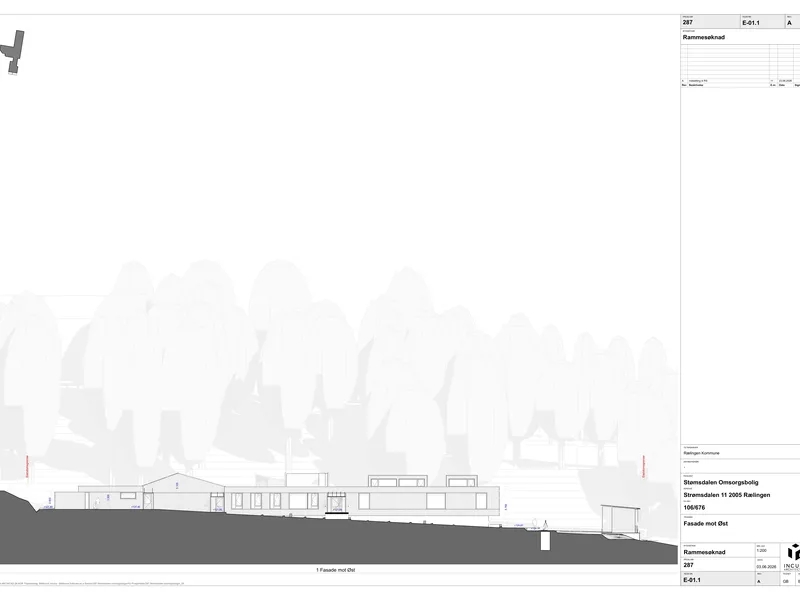Click the top header 'Rammesøknad' phase label
800x600 pixels.
point(704,37)
